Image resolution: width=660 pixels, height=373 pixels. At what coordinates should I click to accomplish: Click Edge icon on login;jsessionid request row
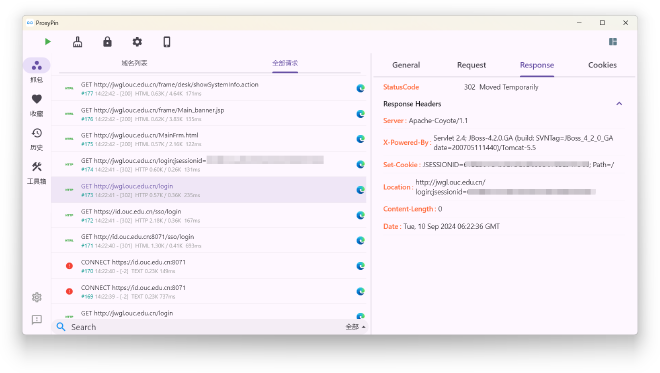click(360, 164)
